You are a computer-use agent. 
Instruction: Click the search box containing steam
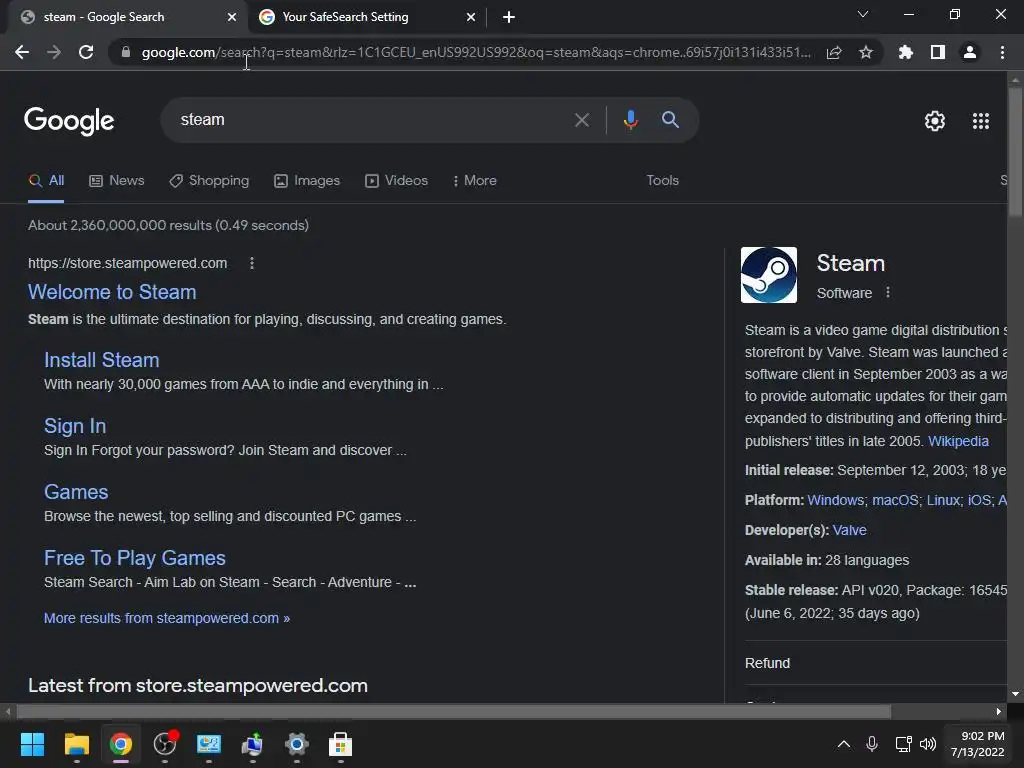pos(366,120)
